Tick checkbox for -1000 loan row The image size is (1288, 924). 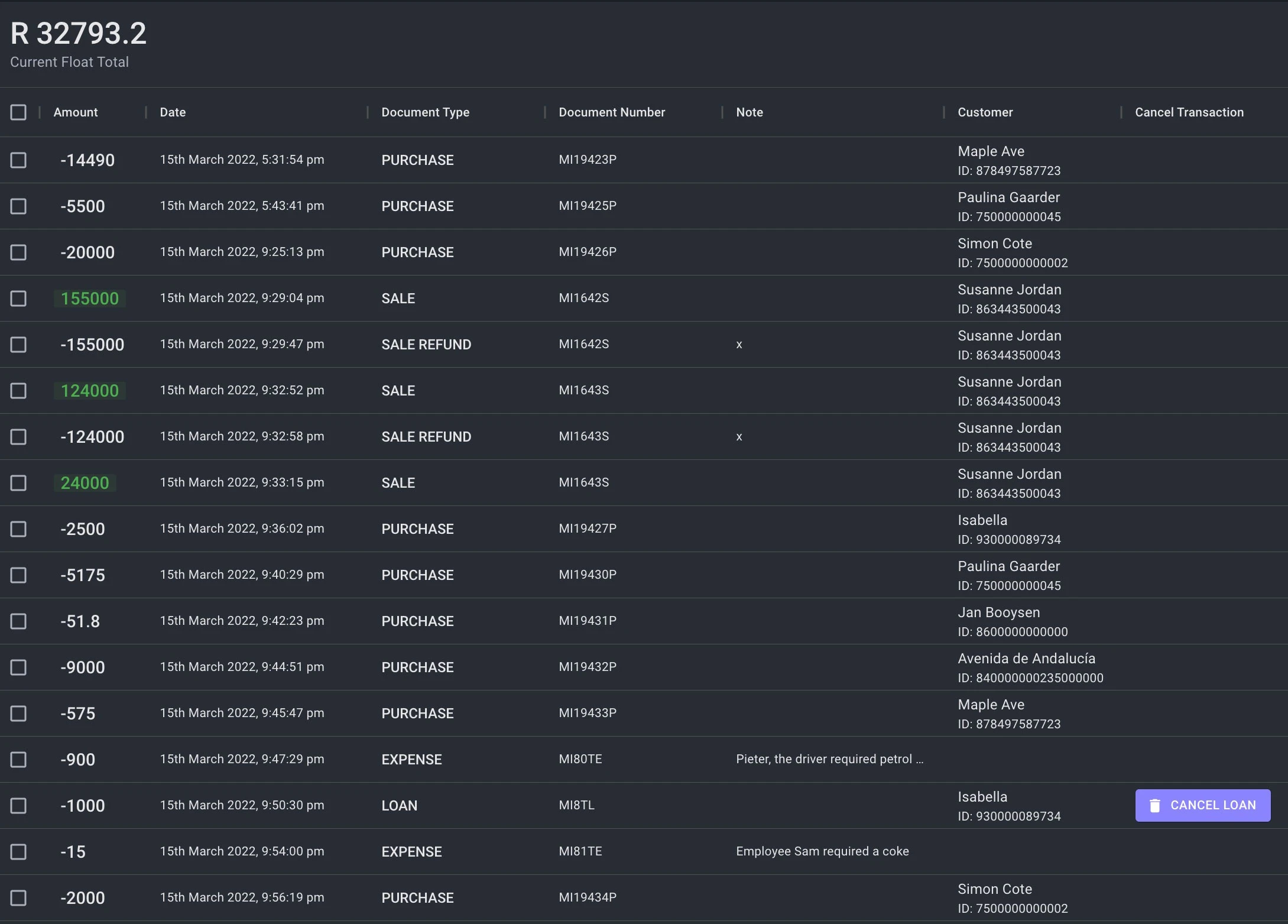pyautogui.click(x=18, y=806)
